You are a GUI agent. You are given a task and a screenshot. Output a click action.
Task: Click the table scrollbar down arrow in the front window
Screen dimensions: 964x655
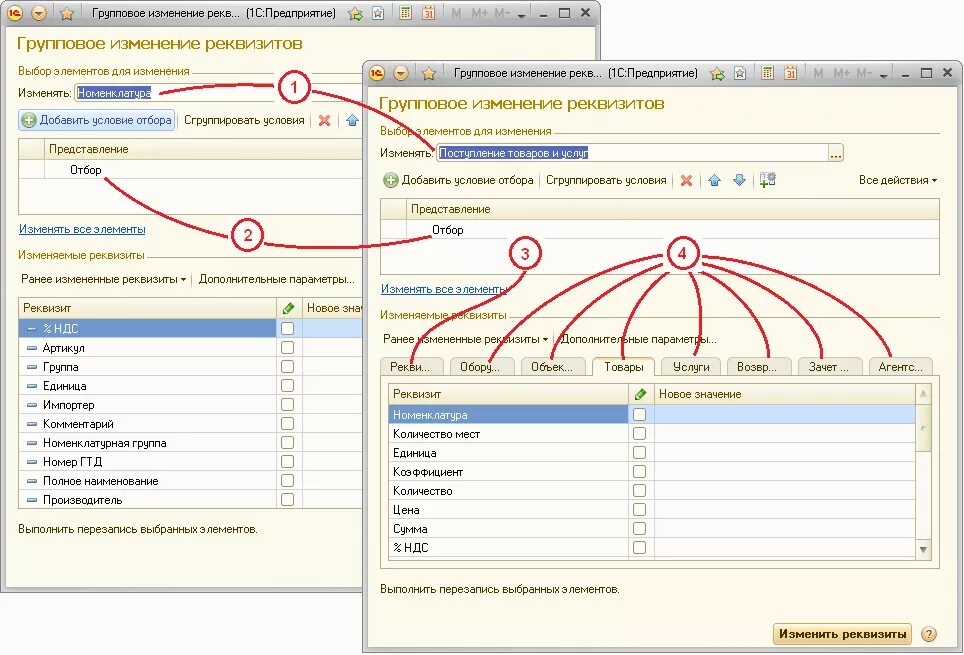(923, 550)
